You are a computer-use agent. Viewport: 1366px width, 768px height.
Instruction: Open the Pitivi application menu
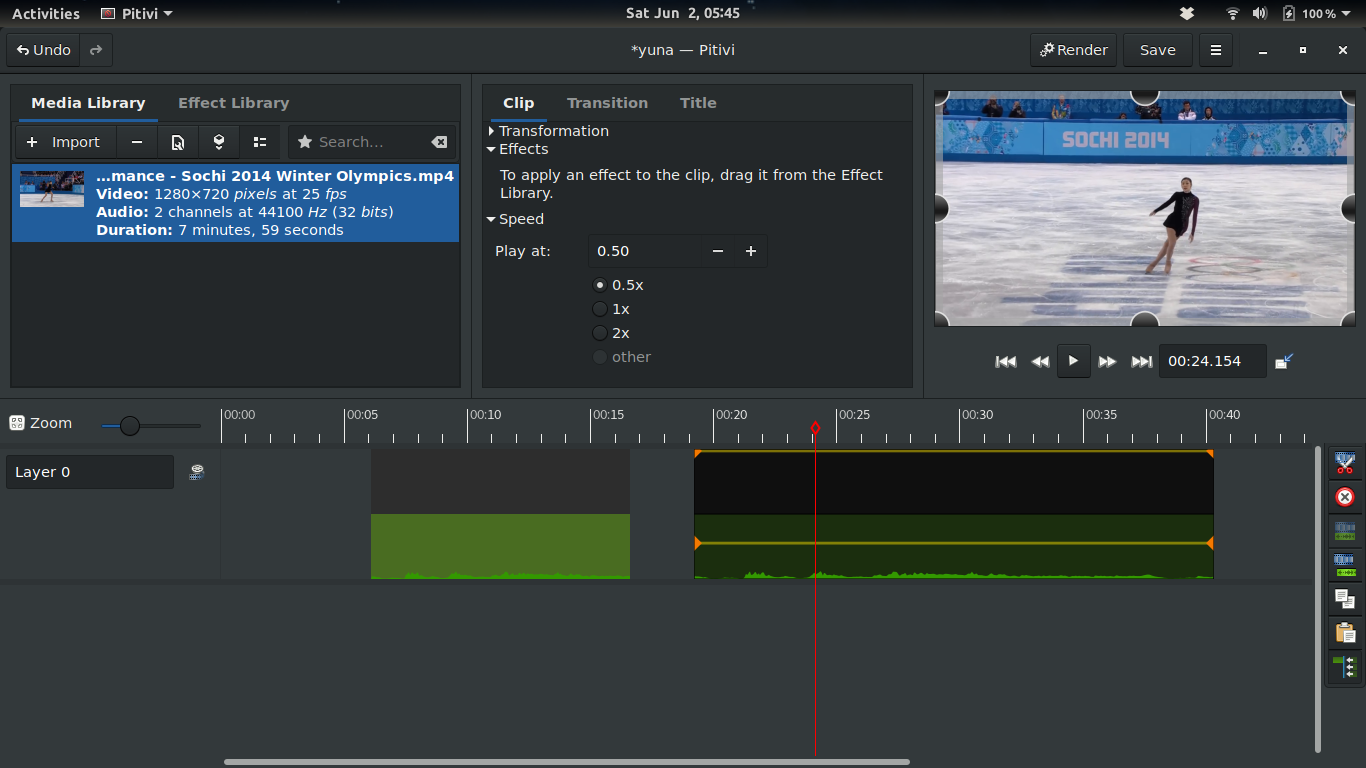pyautogui.click(x=137, y=14)
